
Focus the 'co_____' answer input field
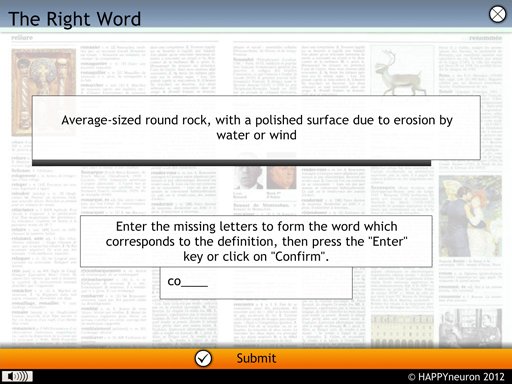point(256,282)
